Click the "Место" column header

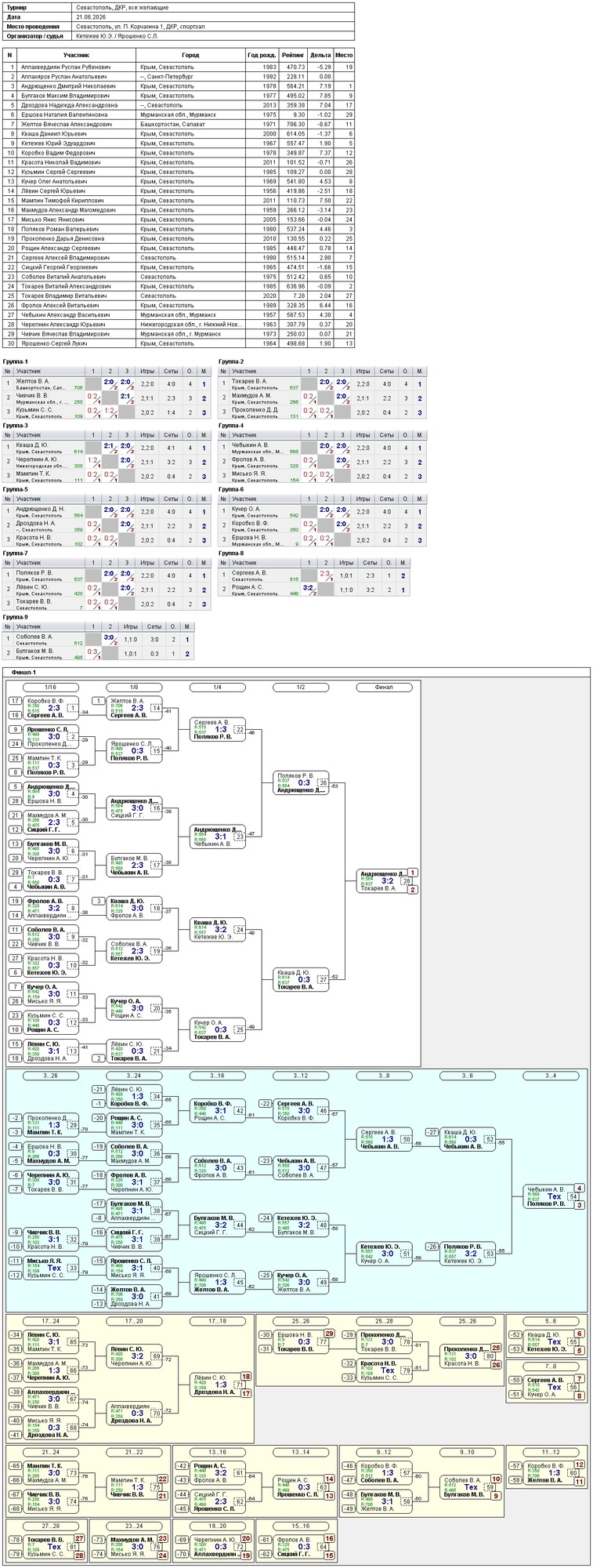pos(344,56)
